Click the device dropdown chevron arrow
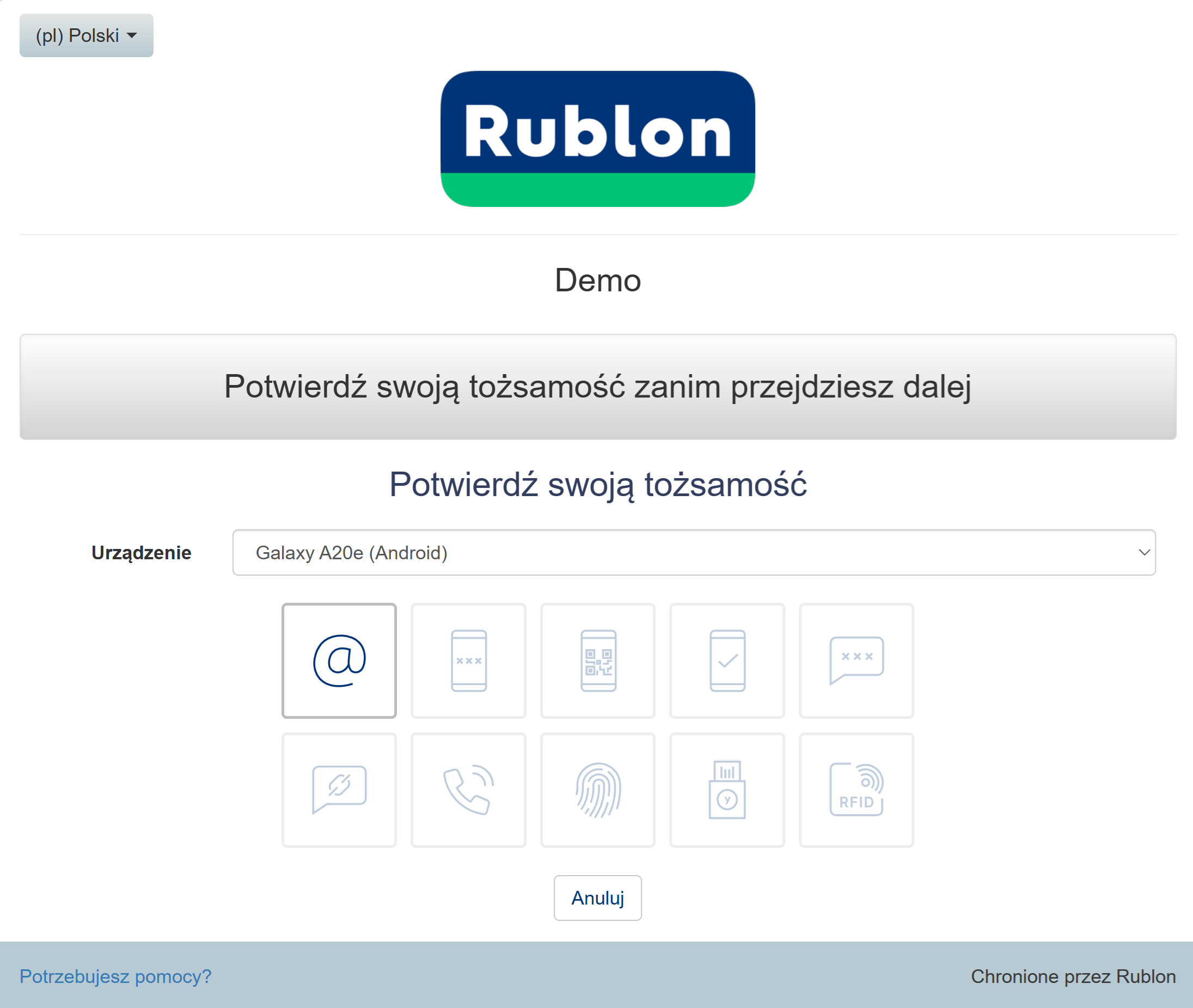The height and width of the screenshot is (1008, 1193). (1144, 552)
